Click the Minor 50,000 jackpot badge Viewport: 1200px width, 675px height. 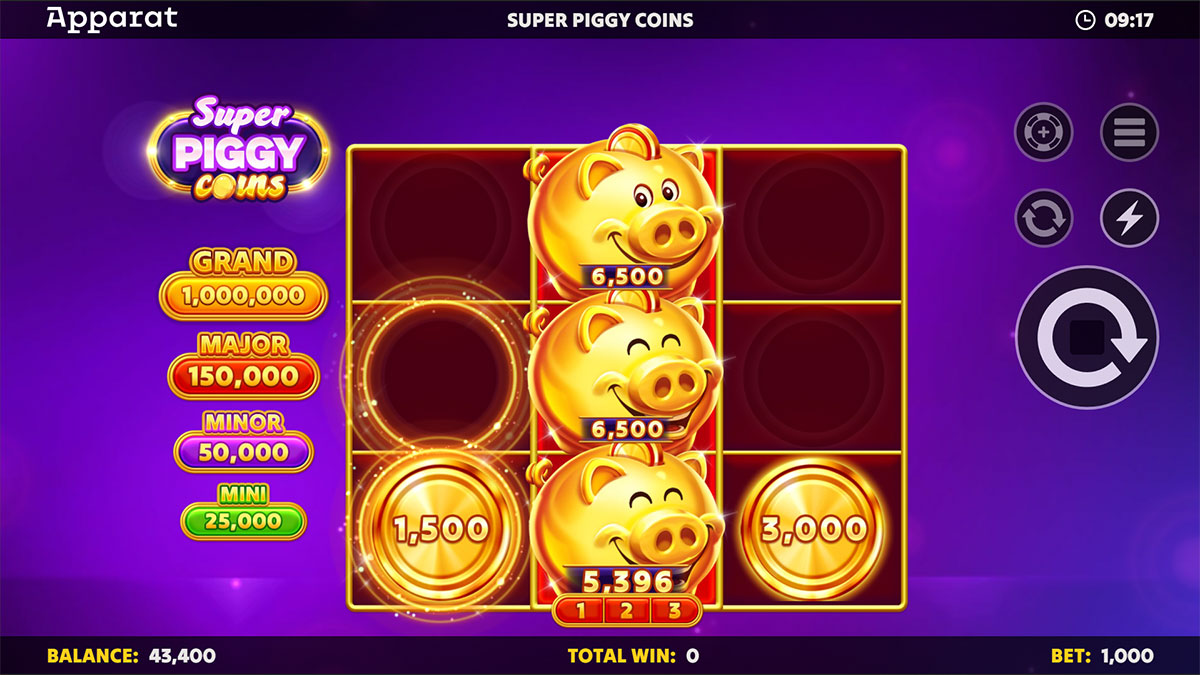(x=244, y=440)
